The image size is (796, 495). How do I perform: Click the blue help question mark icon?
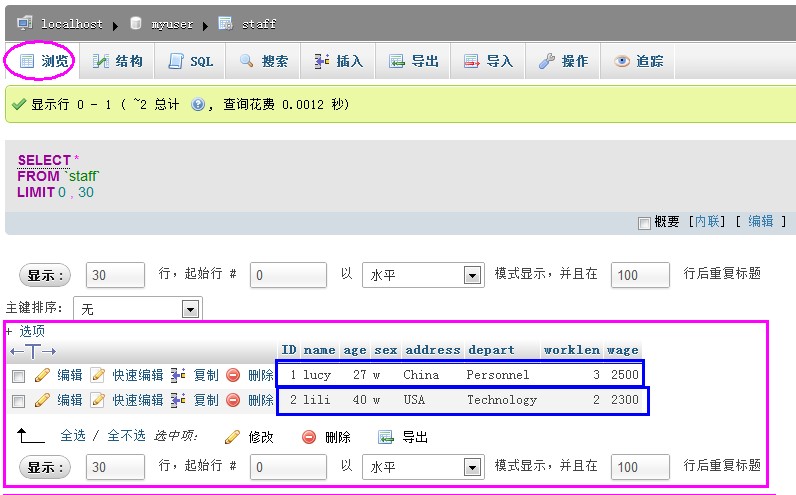[197, 105]
